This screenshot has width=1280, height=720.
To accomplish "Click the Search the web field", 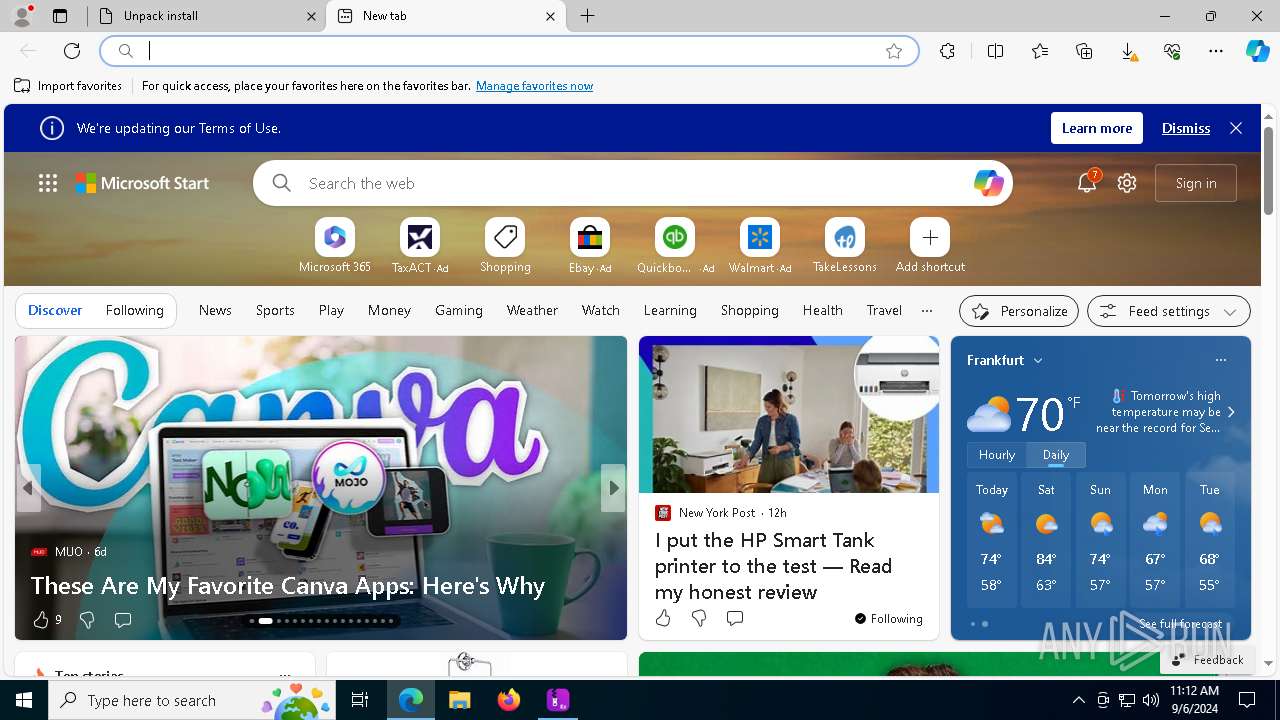I will [x=633, y=183].
